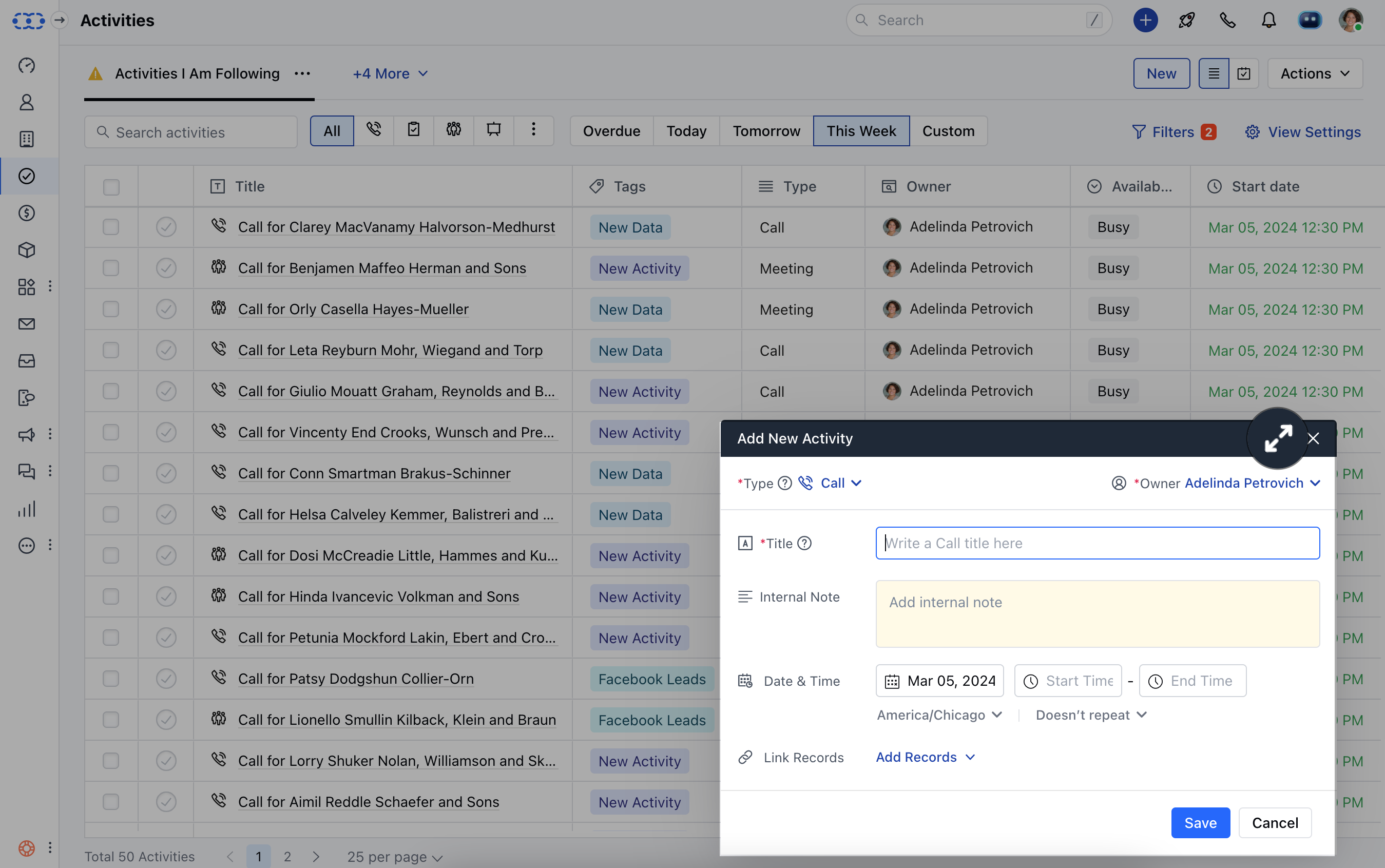1385x868 pixels.
Task: Switch to the Overdue filter tab
Action: (611, 131)
